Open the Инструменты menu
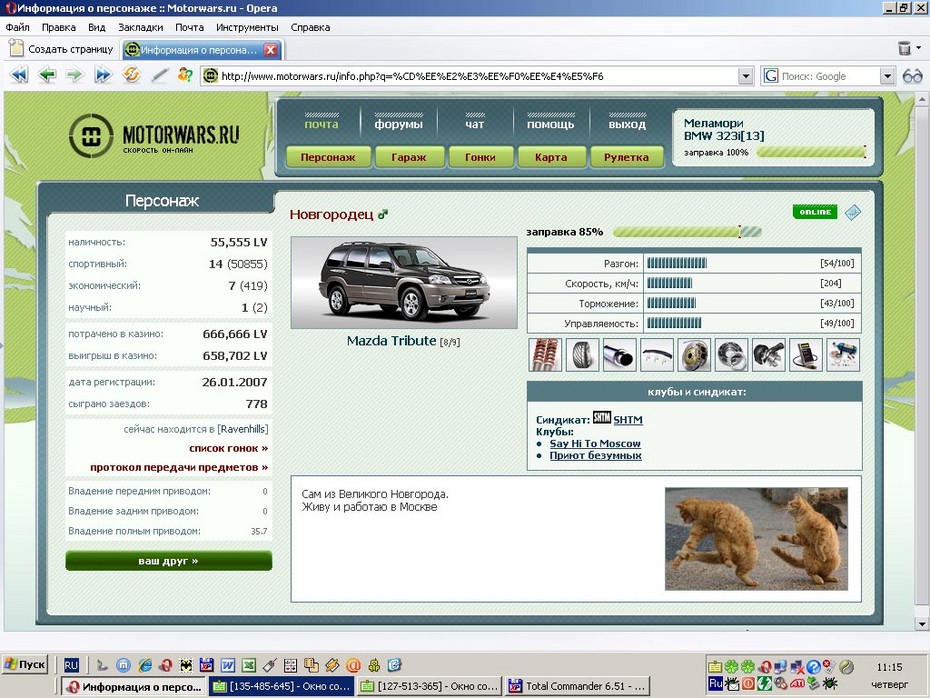The width and height of the screenshot is (930, 698). tap(247, 27)
